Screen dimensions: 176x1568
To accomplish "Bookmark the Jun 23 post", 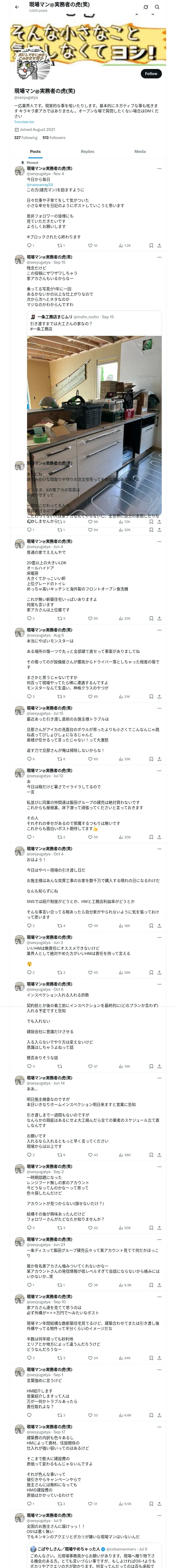I will (151, 1285).
